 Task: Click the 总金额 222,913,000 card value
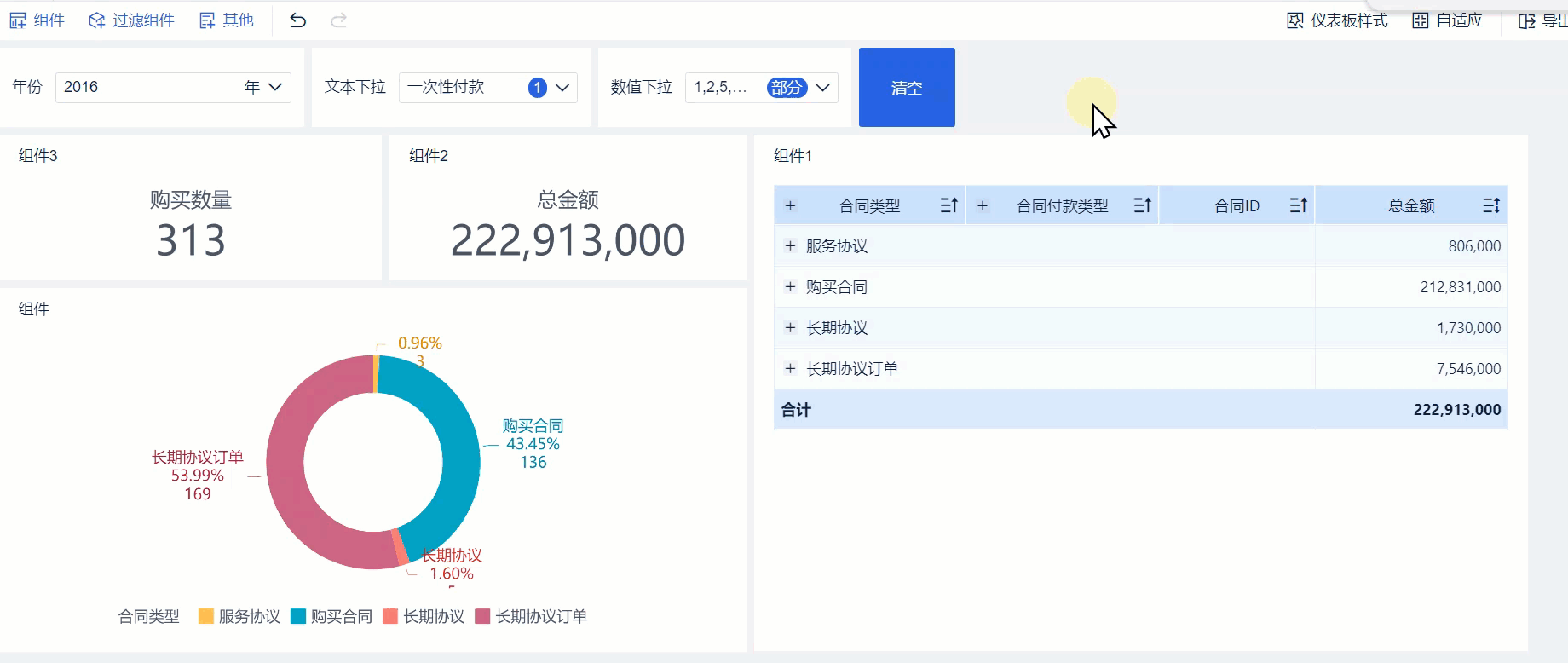[568, 240]
